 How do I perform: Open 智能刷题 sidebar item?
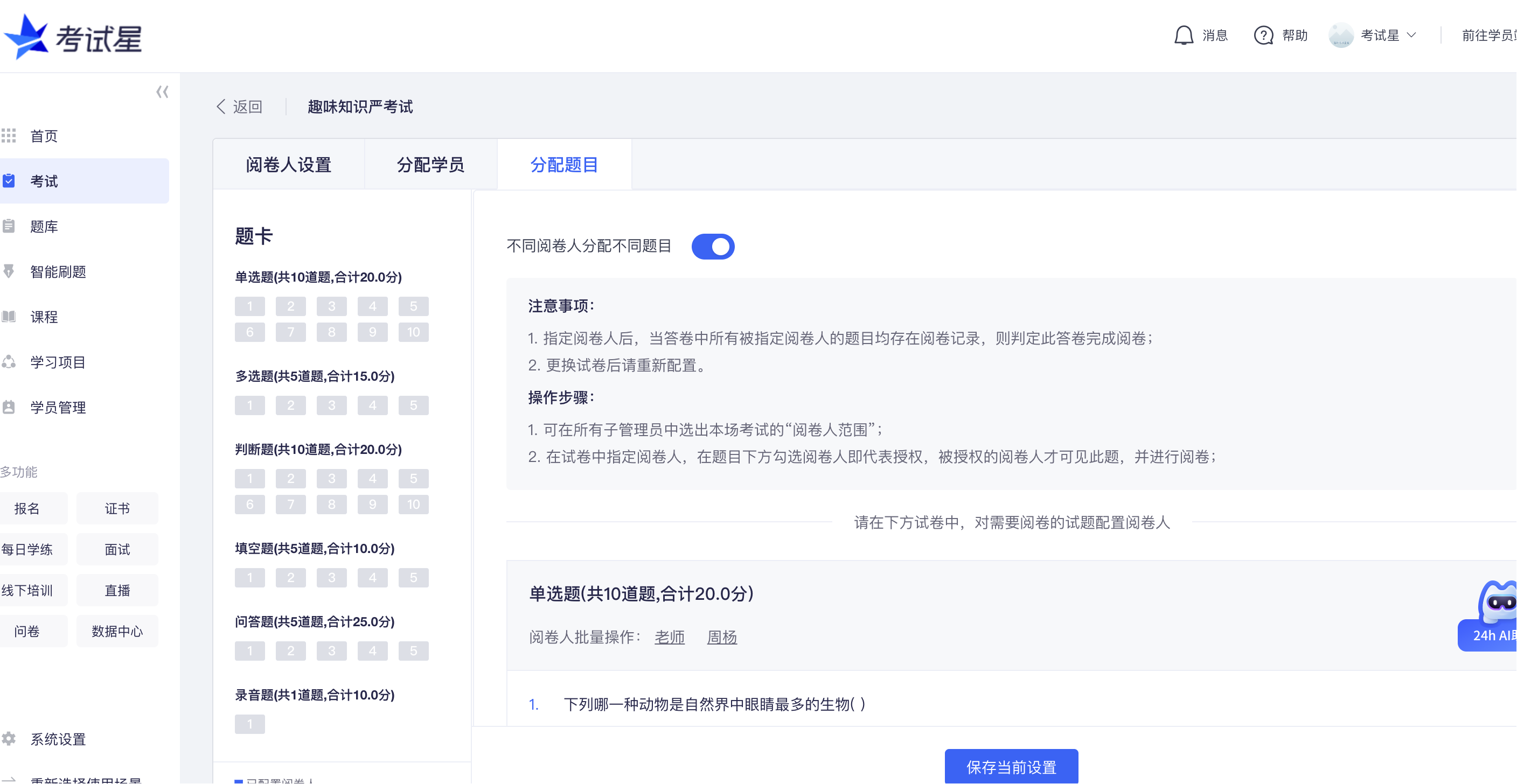(58, 271)
